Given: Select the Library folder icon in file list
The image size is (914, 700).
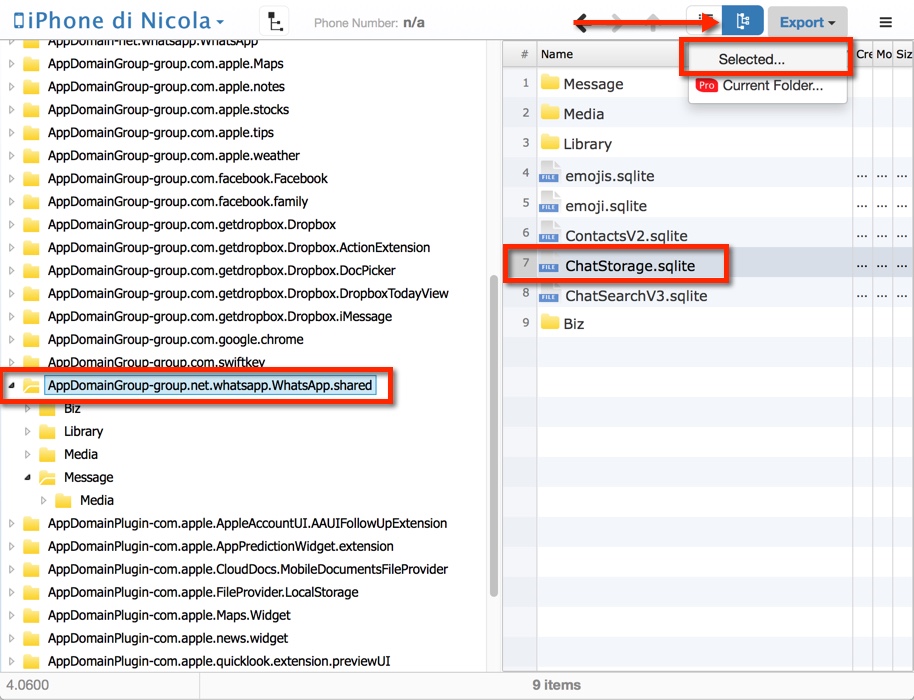Looking at the screenshot, I should (x=550, y=142).
